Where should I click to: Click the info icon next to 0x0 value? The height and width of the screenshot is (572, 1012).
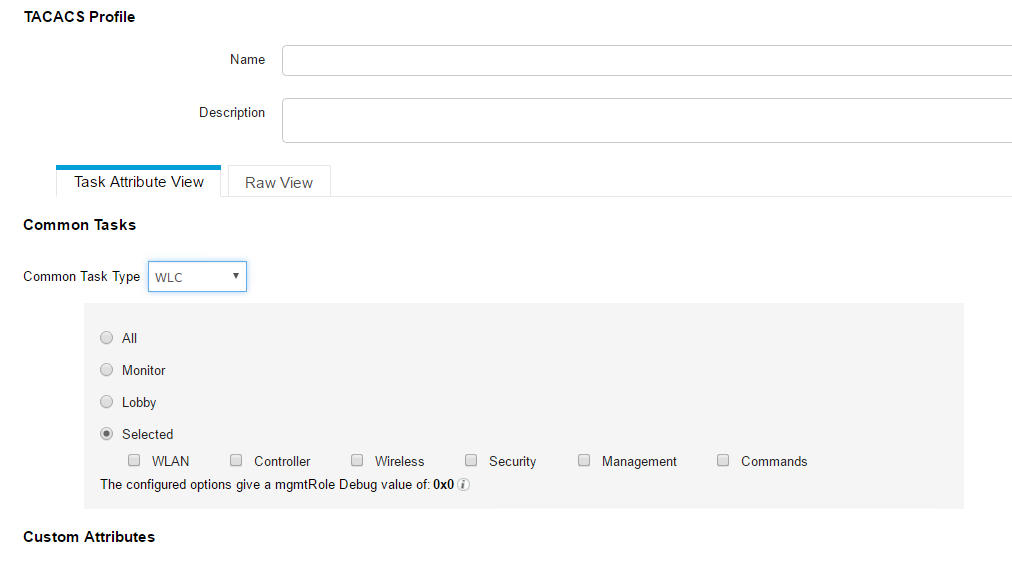[463, 485]
